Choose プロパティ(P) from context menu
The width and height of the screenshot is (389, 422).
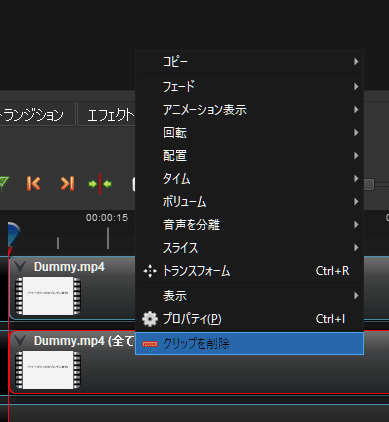(249, 319)
